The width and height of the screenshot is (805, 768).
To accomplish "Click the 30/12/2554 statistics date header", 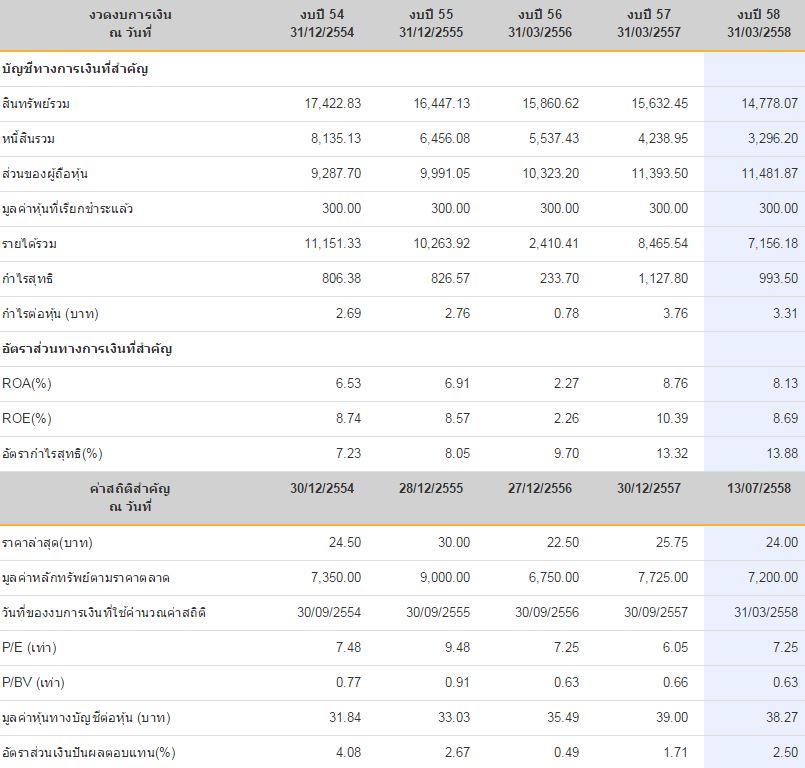I will pyautogui.click(x=322, y=488).
